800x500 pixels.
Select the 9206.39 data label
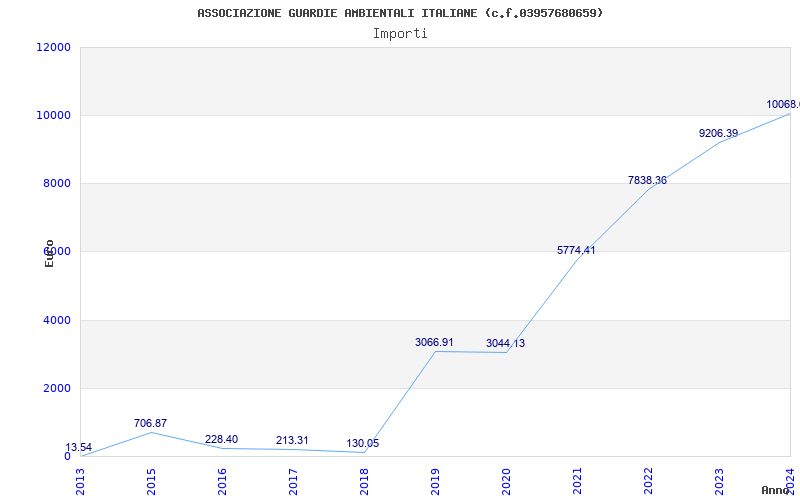718,134
